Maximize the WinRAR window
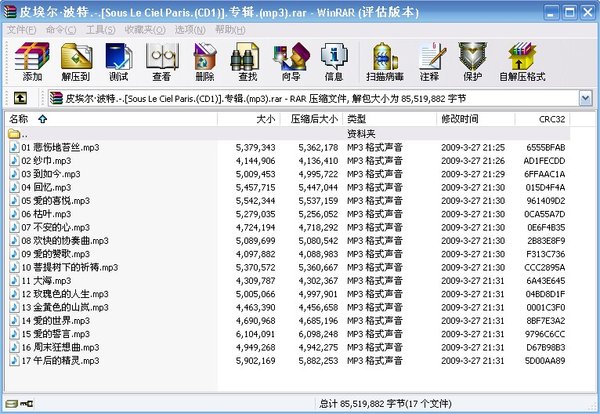600x414 pixels. click(569, 13)
